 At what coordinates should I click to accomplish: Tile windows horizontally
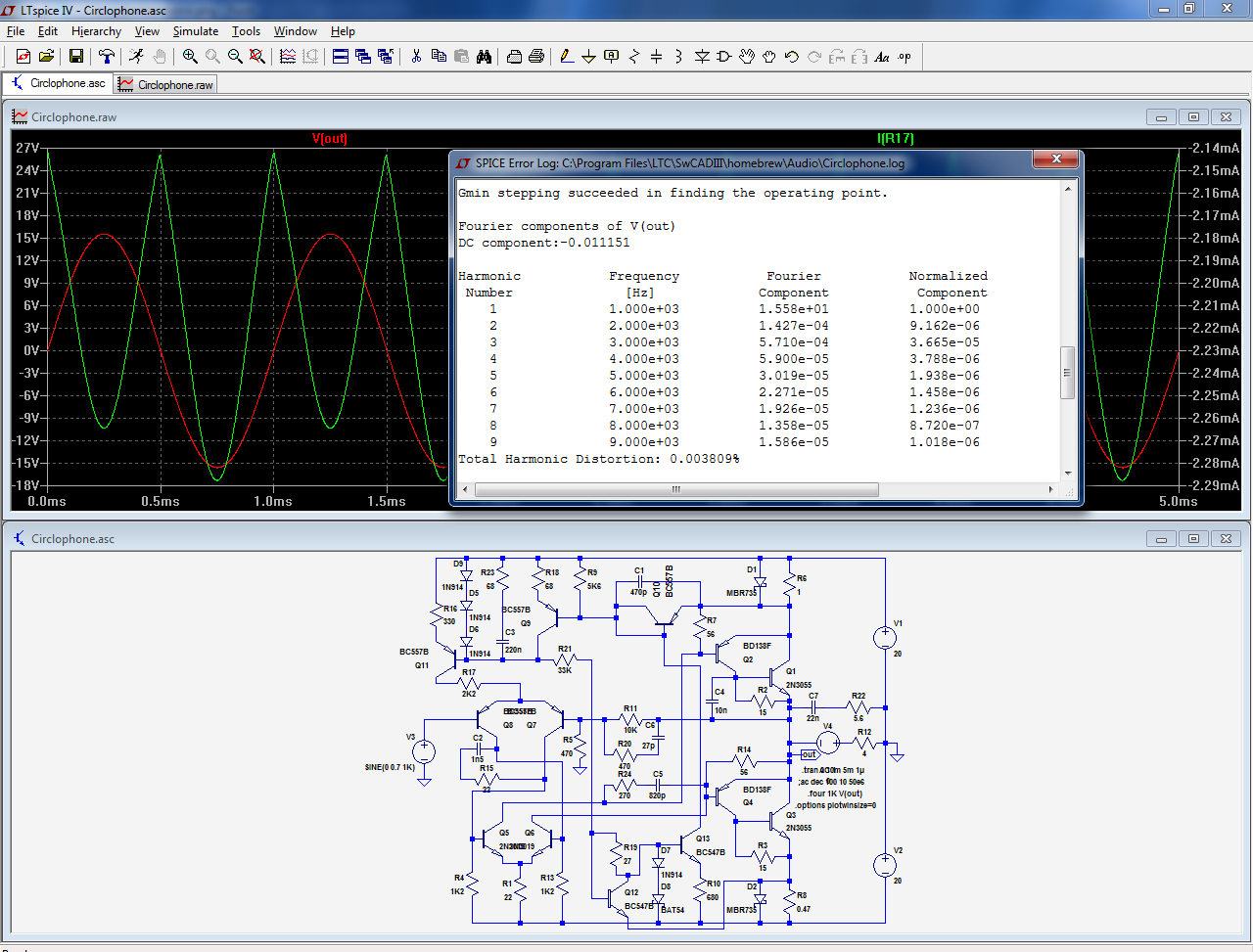point(341,57)
